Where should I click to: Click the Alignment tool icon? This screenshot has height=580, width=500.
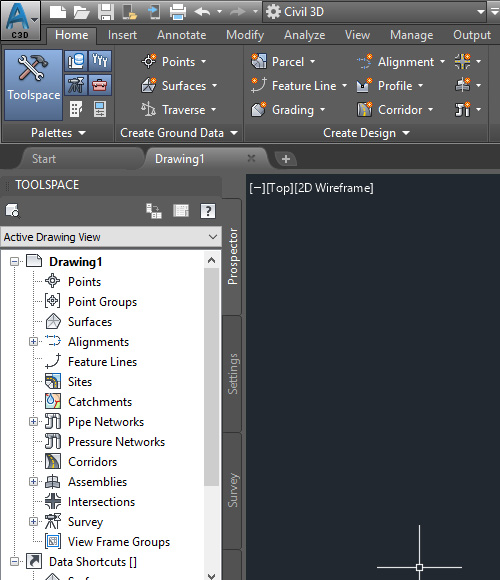(x=364, y=61)
